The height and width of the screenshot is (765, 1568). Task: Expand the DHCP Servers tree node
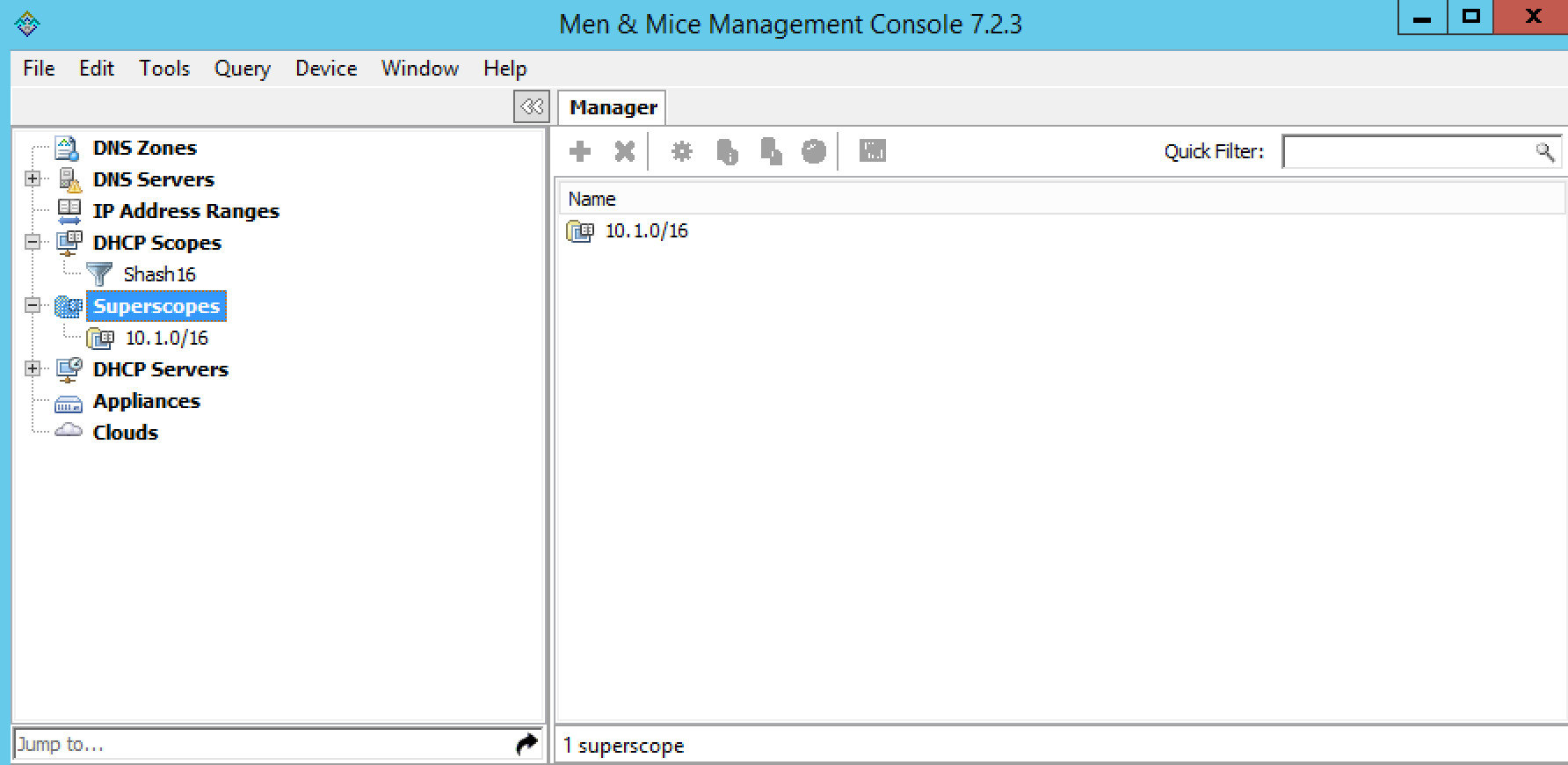pyautogui.click(x=33, y=369)
